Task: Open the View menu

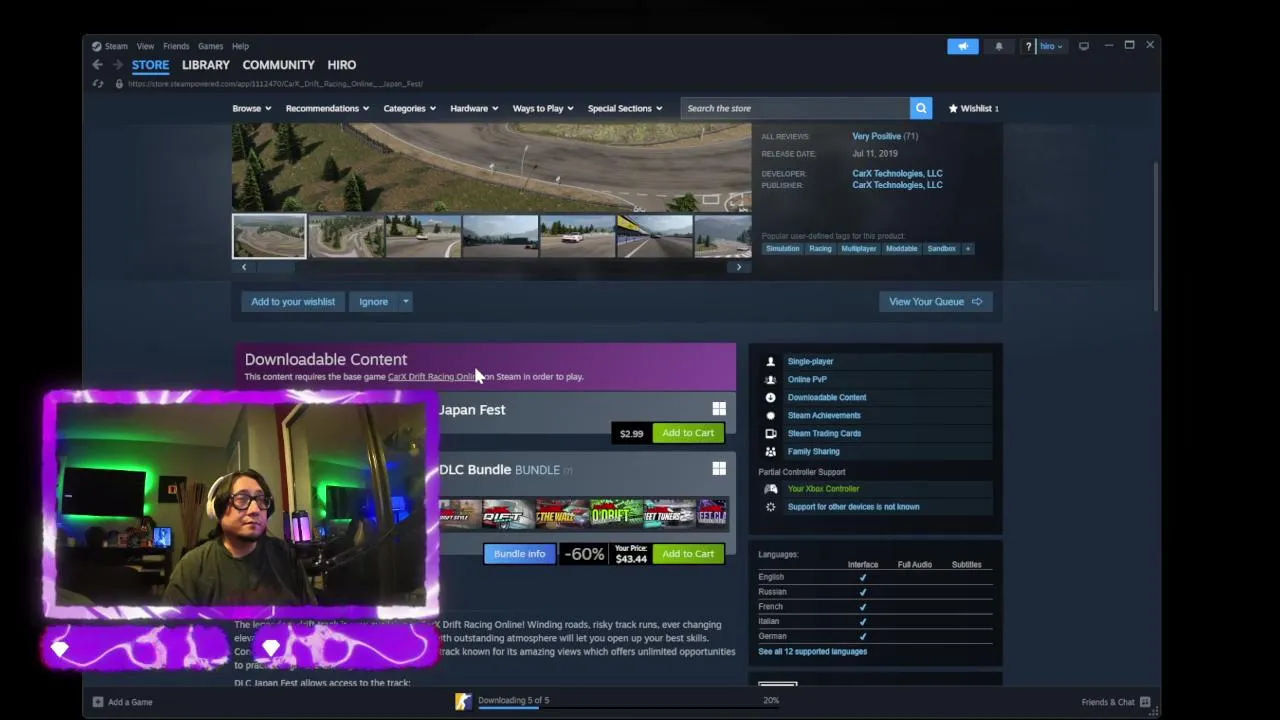Action: (145, 46)
